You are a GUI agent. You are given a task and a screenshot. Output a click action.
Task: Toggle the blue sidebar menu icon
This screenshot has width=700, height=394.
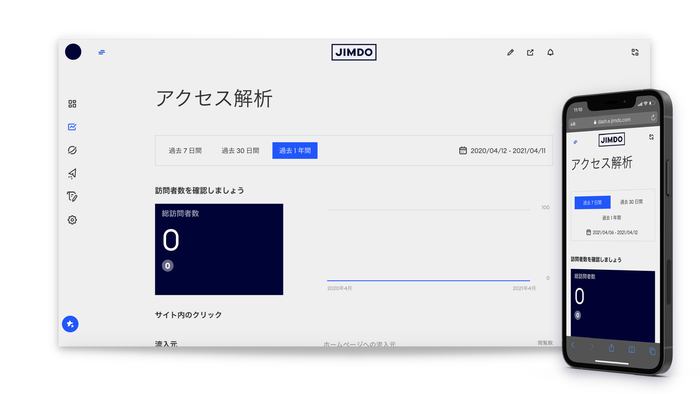tap(102, 52)
